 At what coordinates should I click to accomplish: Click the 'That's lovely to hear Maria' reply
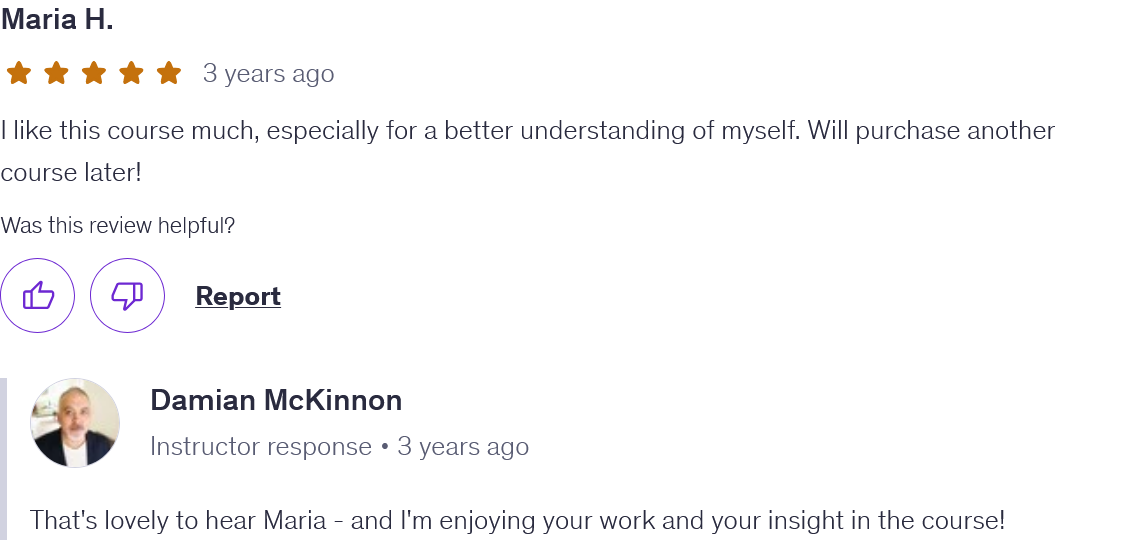(517, 520)
